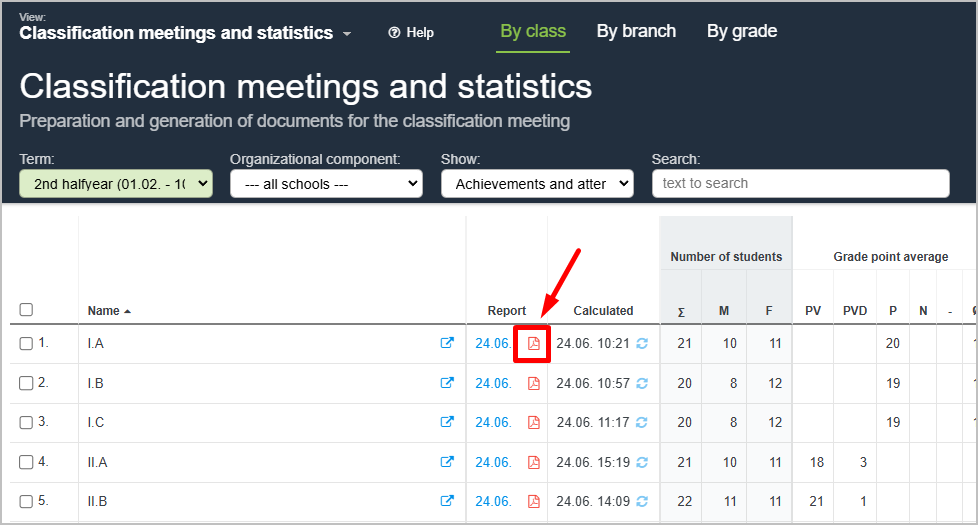Open the Help link
The image size is (978, 525).
point(411,33)
